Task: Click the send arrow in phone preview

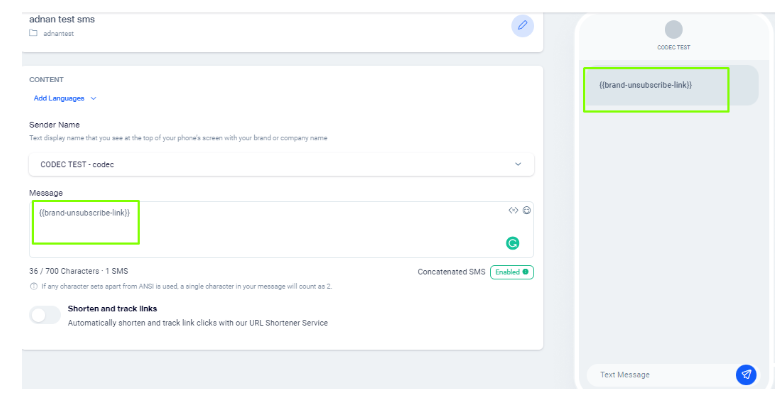Action: click(745, 374)
